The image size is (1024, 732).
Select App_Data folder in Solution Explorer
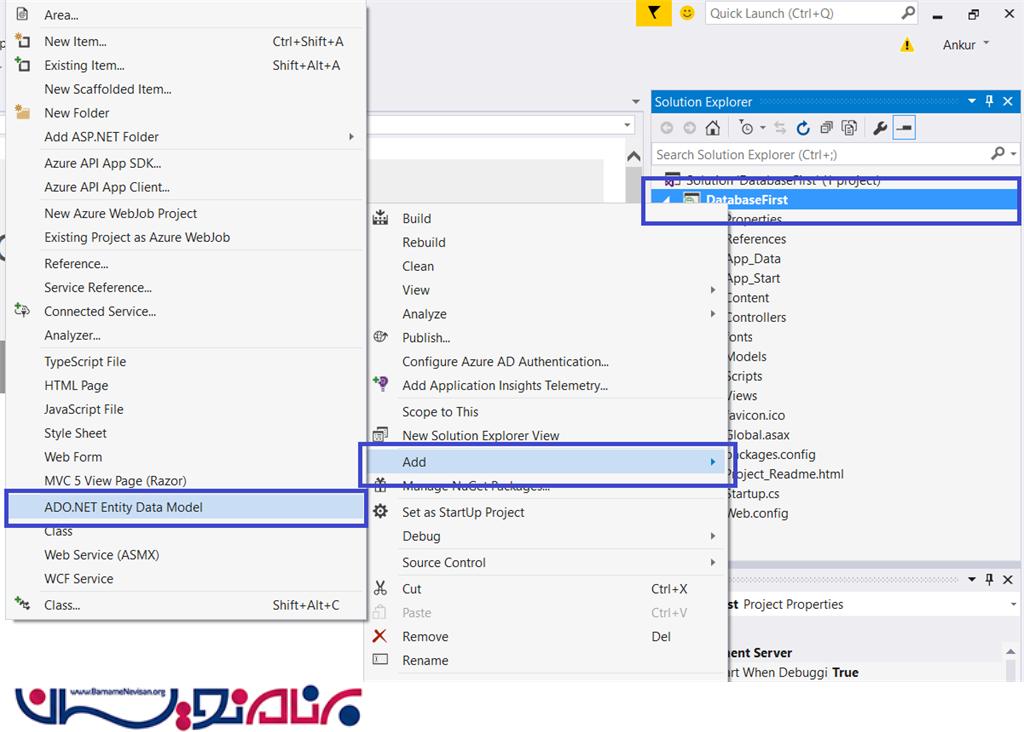[754, 259]
